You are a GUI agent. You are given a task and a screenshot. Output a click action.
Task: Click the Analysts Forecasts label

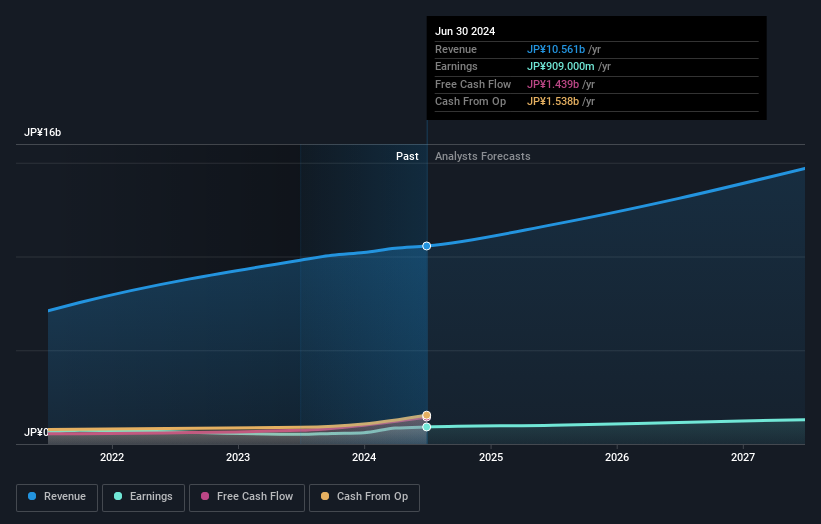coord(482,157)
